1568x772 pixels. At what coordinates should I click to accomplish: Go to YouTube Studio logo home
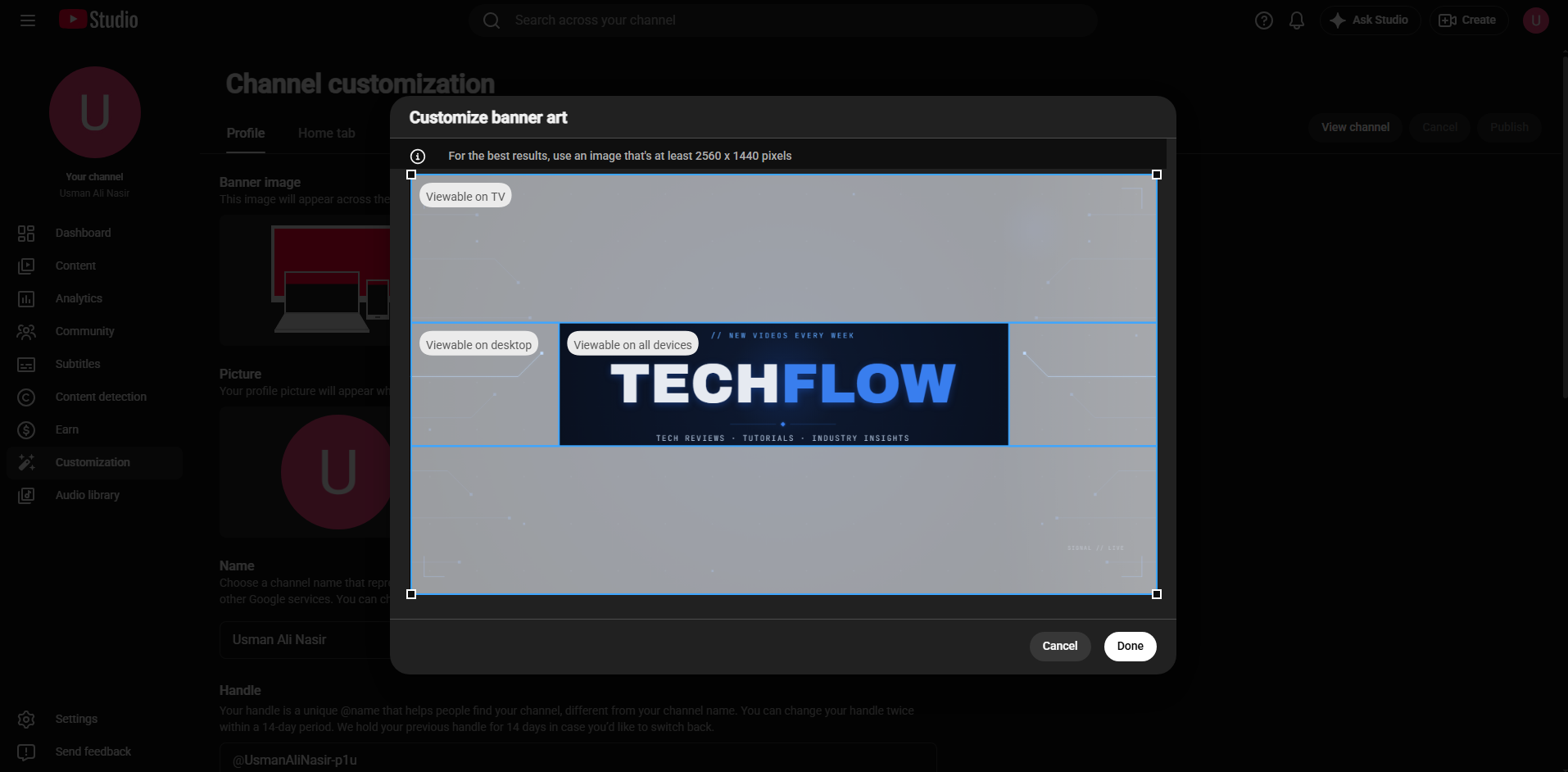98,20
